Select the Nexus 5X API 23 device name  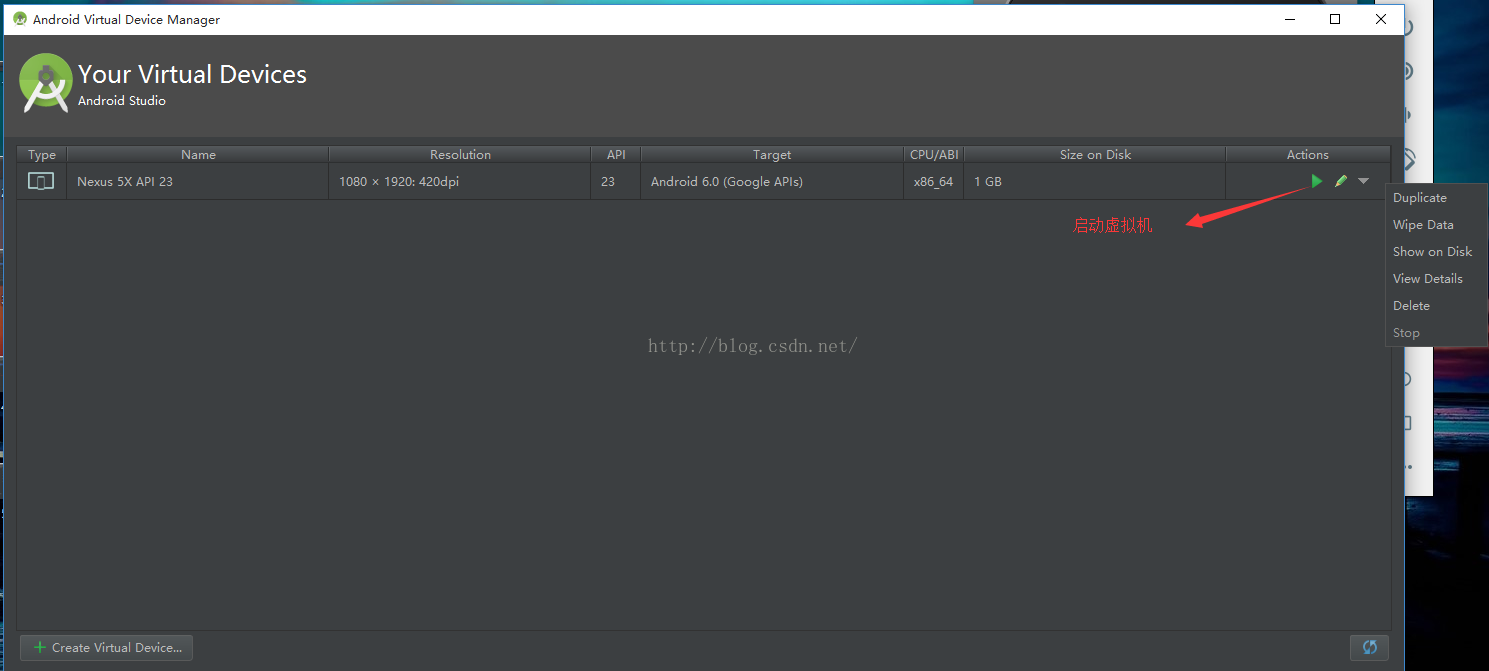125,182
